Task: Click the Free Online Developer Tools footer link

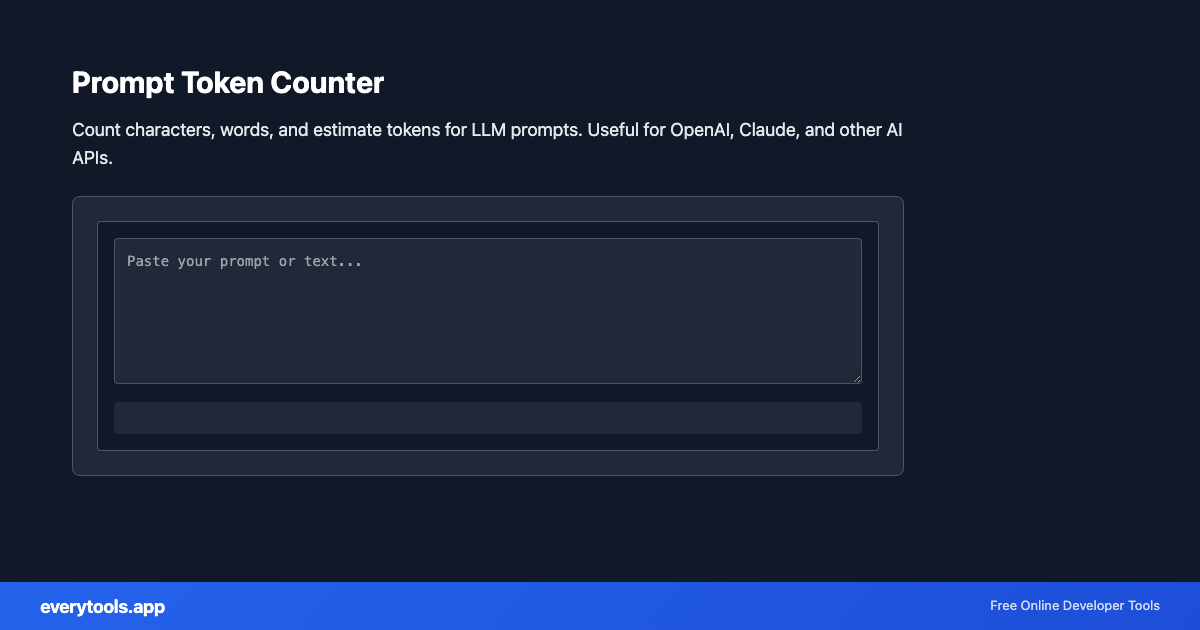Action: (x=1074, y=606)
